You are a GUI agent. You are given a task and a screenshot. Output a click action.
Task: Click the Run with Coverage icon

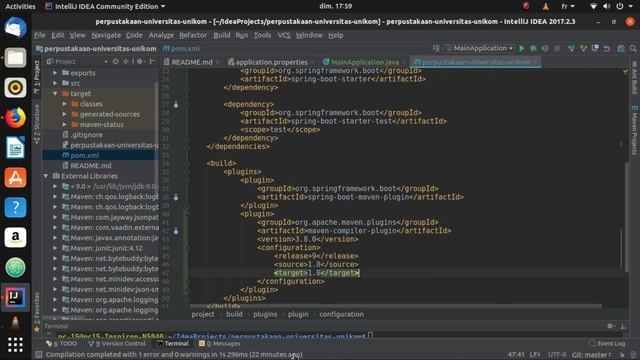point(545,49)
